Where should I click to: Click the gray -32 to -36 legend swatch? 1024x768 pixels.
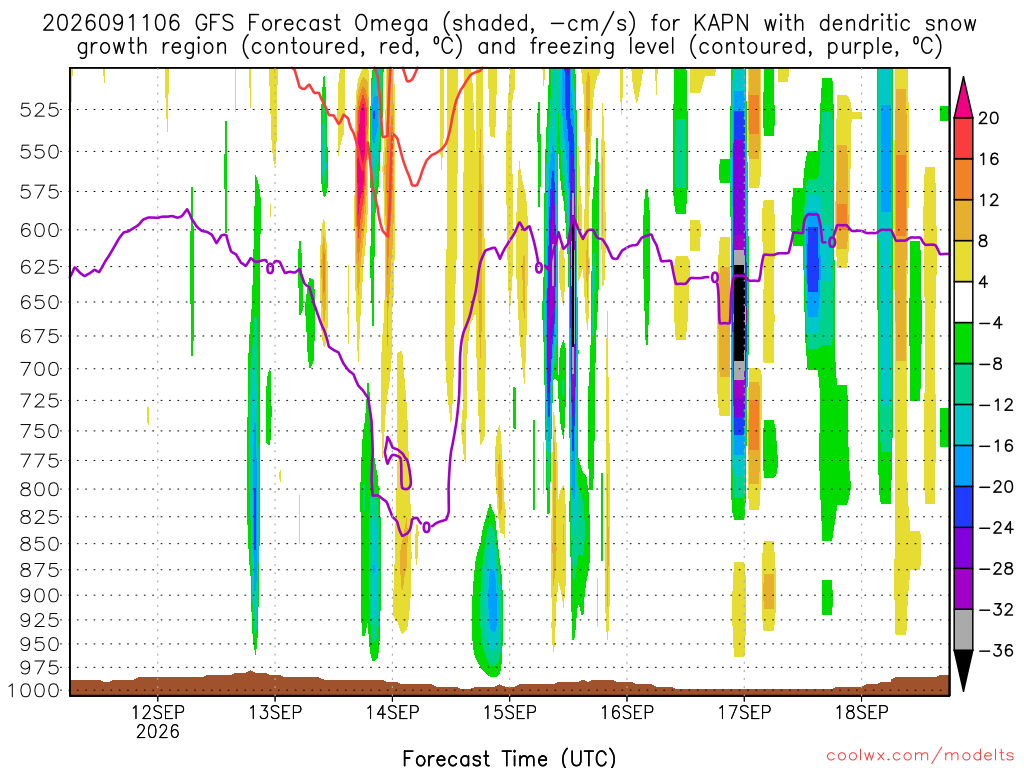tap(963, 630)
